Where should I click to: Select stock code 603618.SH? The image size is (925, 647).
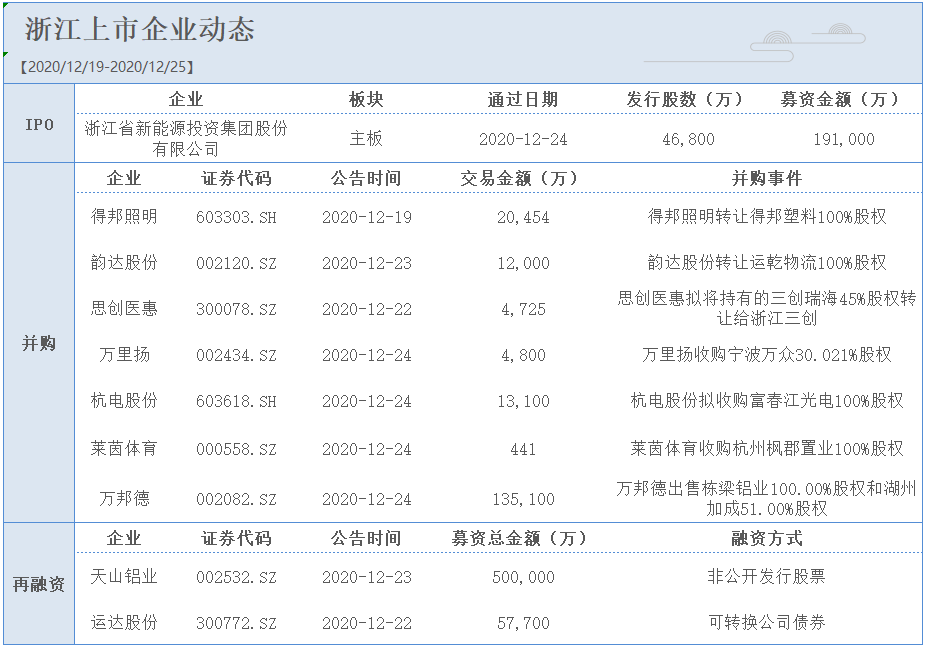tap(236, 402)
